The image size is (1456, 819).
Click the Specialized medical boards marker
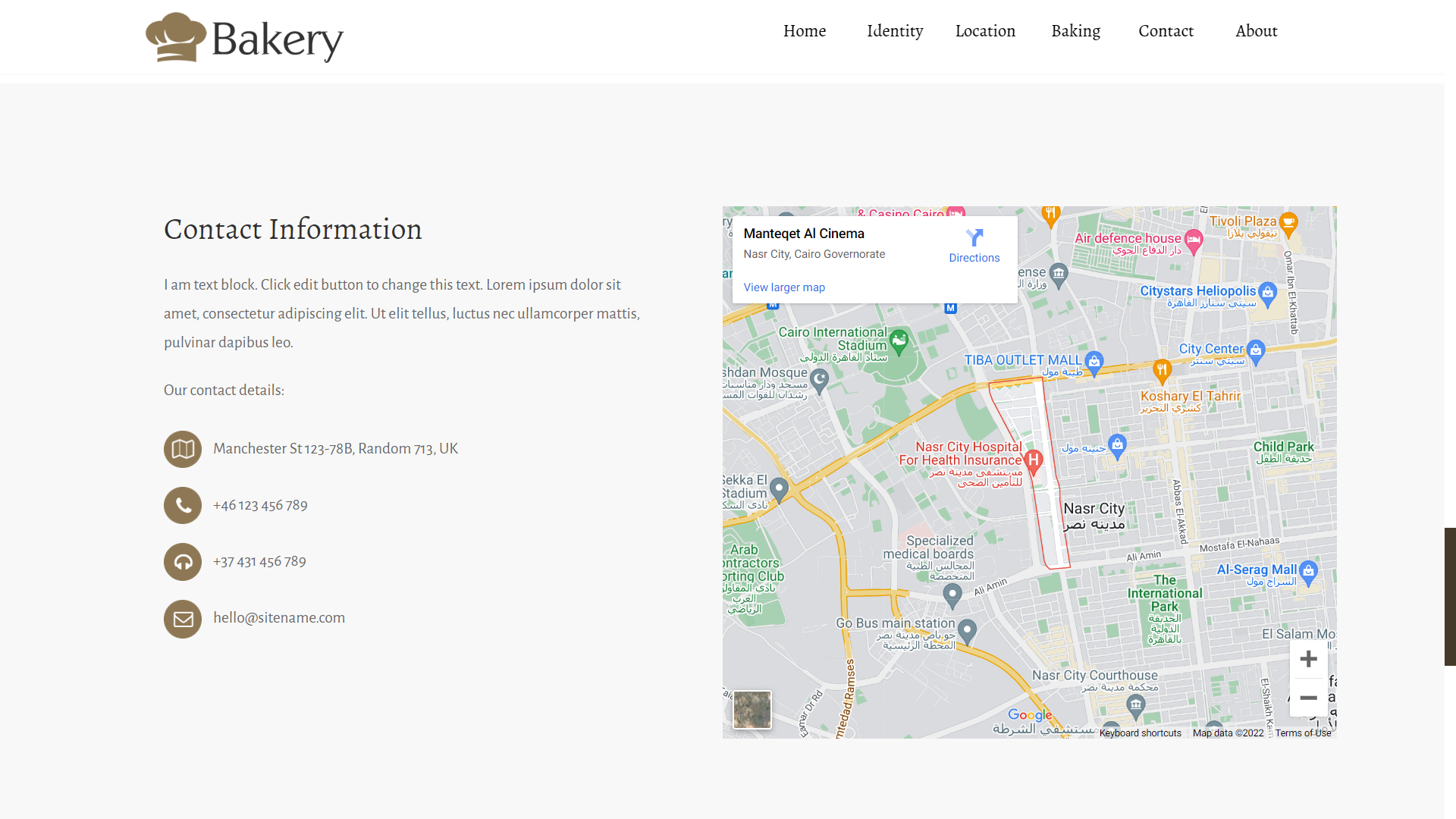pyautogui.click(x=952, y=596)
